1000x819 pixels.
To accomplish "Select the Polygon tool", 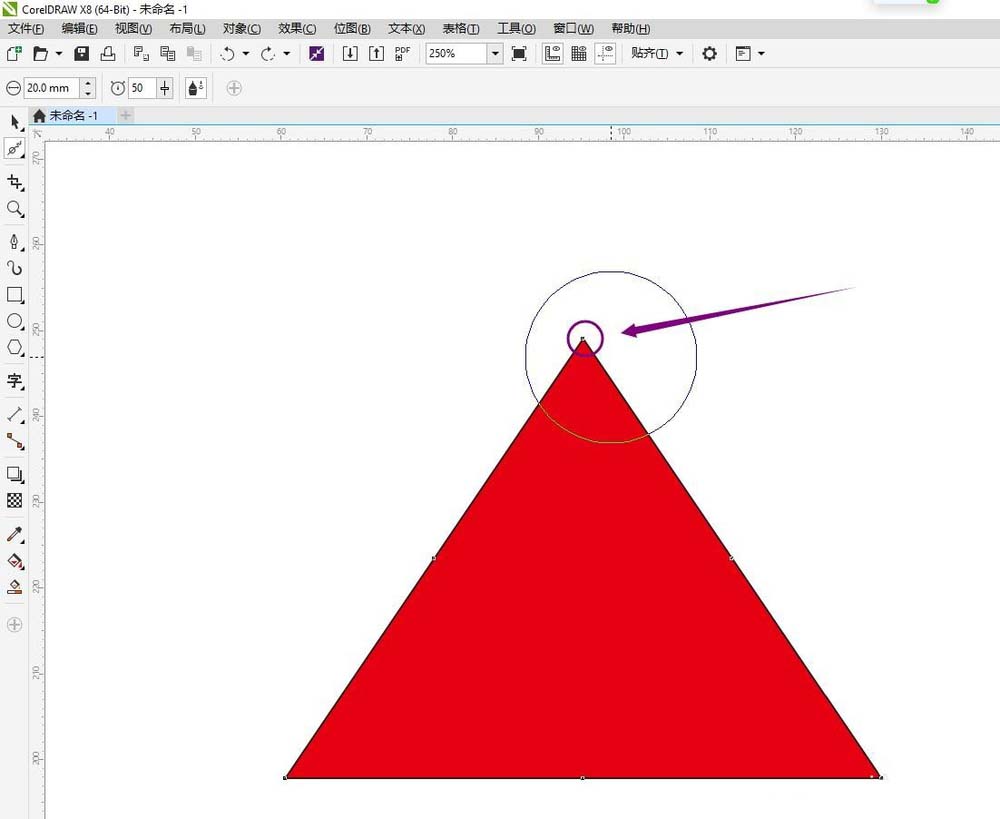I will 15,348.
